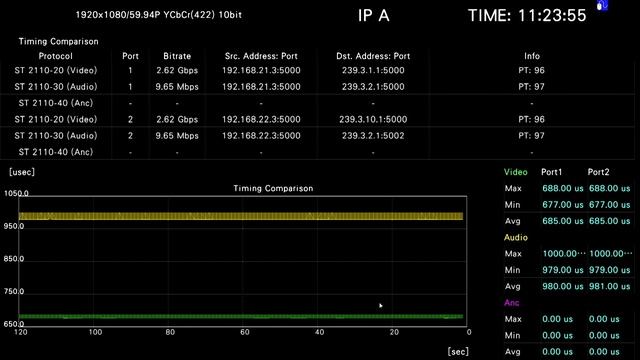Image resolution: width=640 pixels, height=360 pixels.
Task: Click the 850.0 y-axis label
Action: [x=13, y=259]
